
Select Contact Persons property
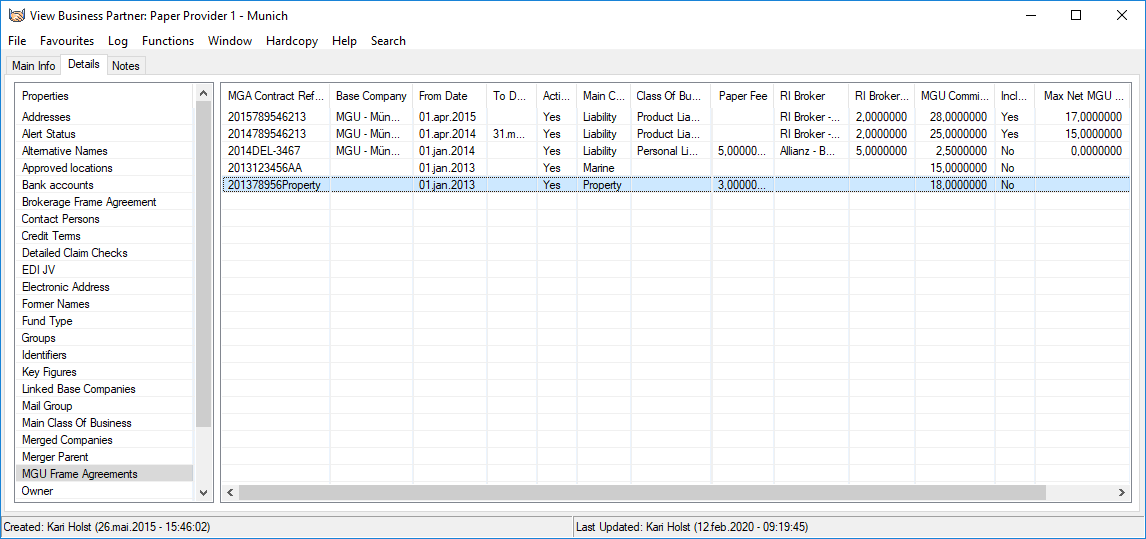click(x=60, y=219)
